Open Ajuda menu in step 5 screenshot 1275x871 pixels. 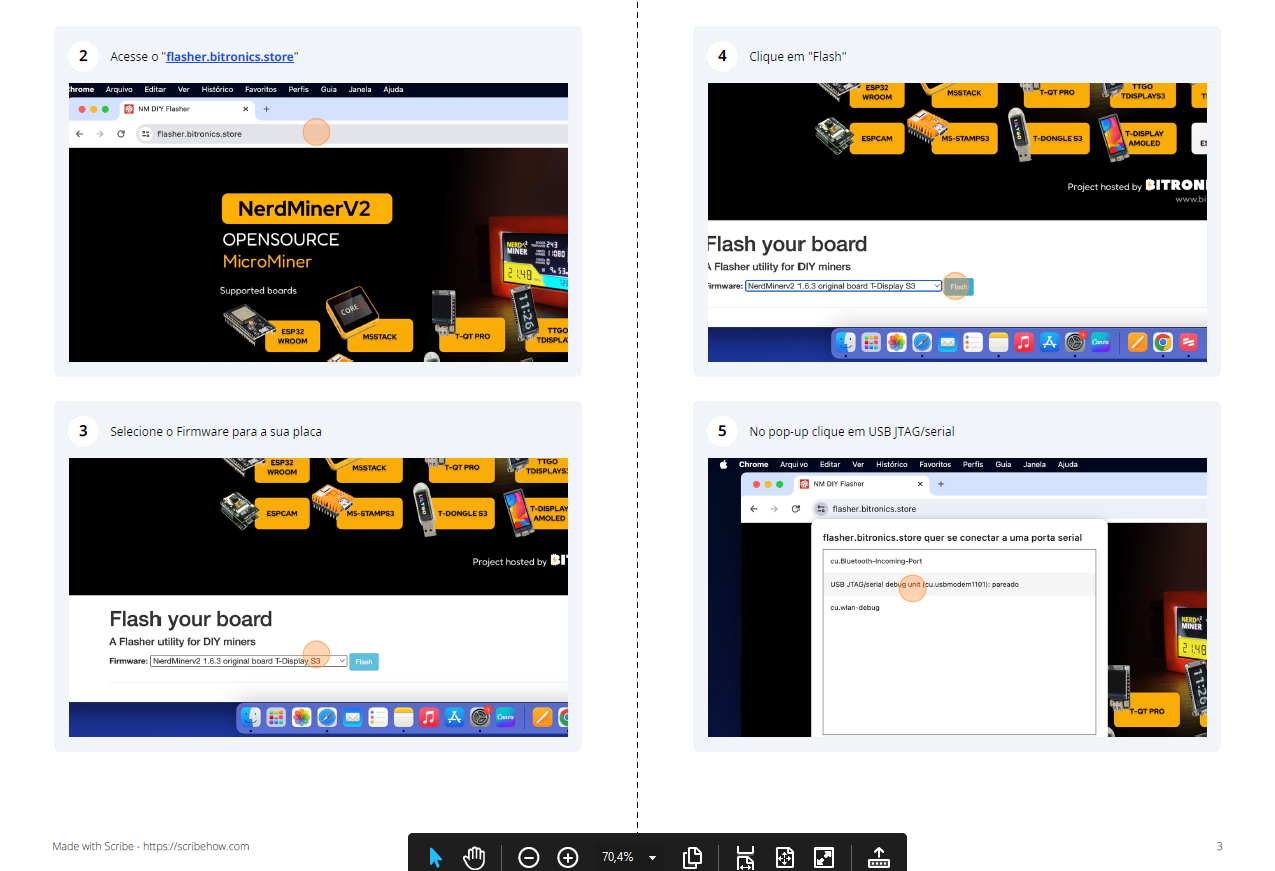(1067, 464)
